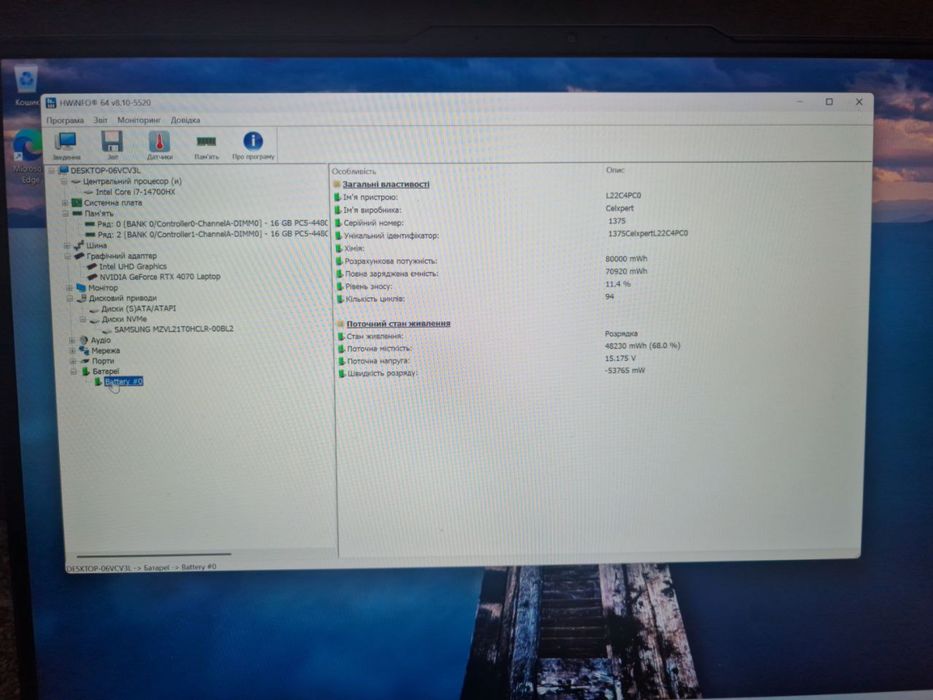Expand the Порти tree node

coord(73,361)
